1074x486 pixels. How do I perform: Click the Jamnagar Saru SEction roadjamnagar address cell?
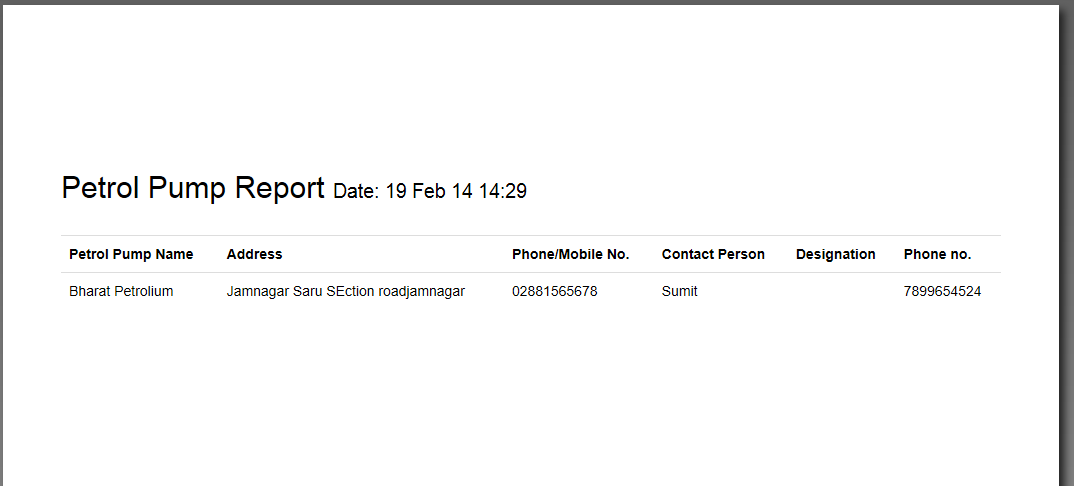tap(345, 291)
